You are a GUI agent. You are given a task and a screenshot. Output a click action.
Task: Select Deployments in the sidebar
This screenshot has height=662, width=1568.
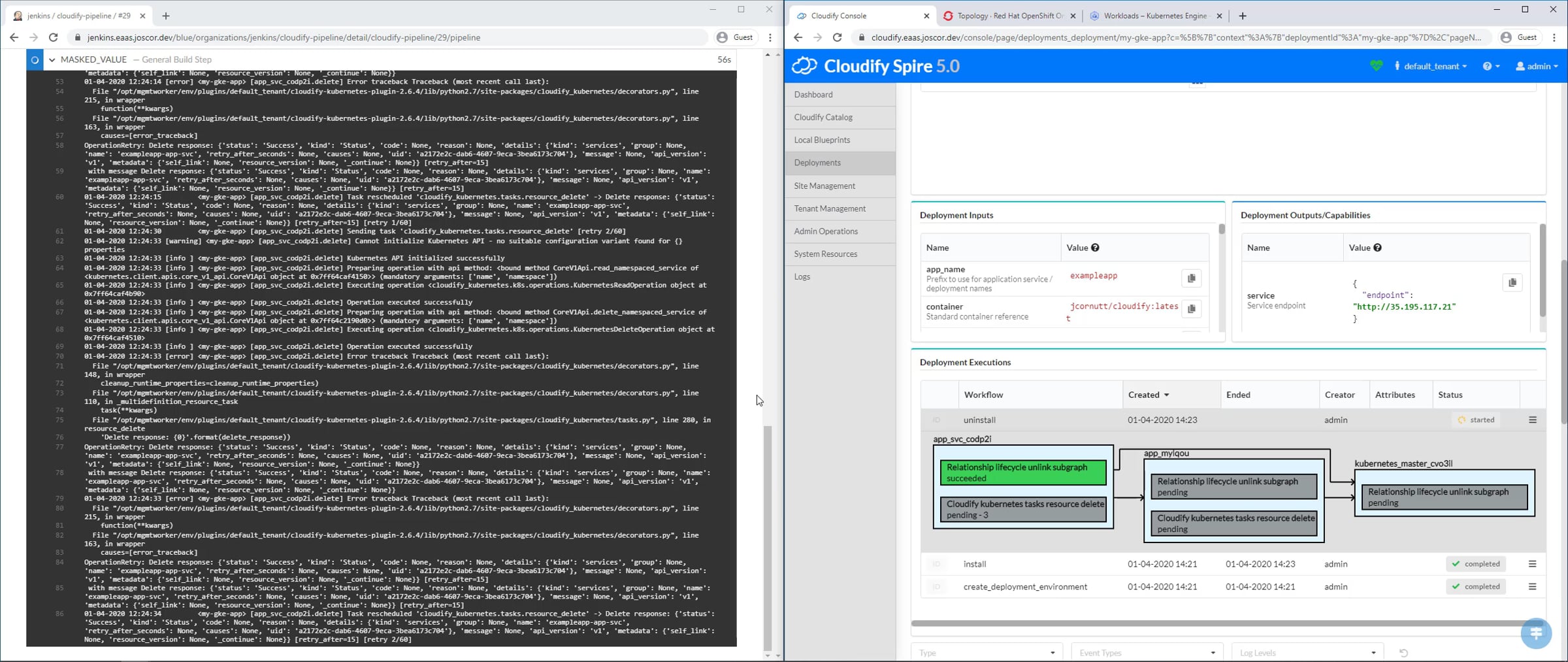(x=840, y=163)
